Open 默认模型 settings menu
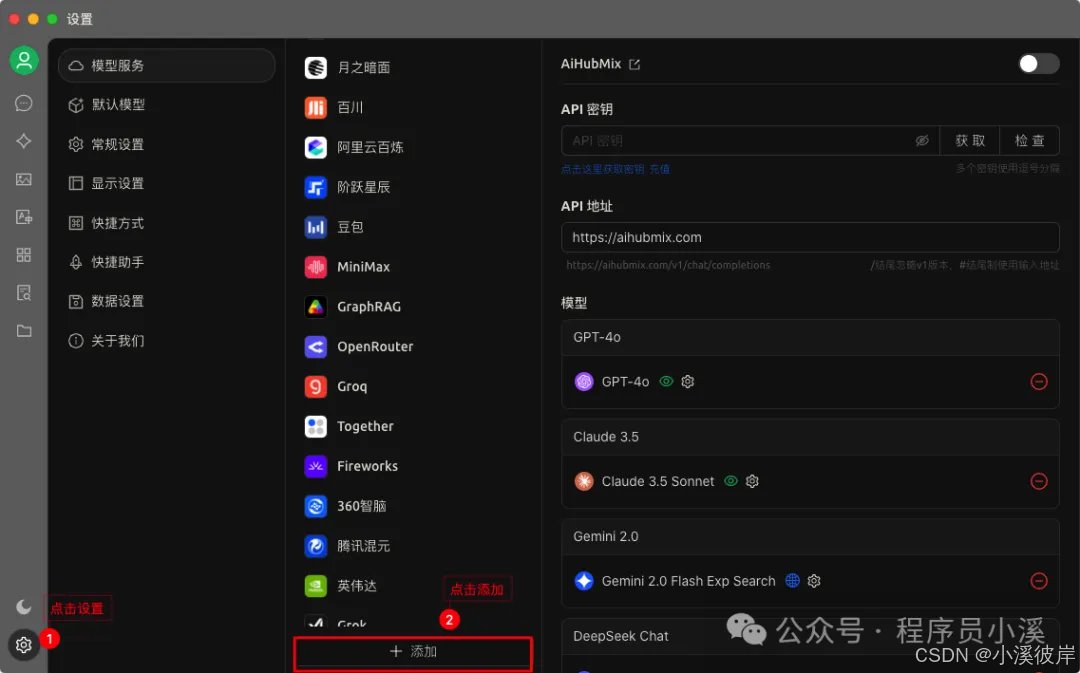1080x673 pixels. coord(167,105)
